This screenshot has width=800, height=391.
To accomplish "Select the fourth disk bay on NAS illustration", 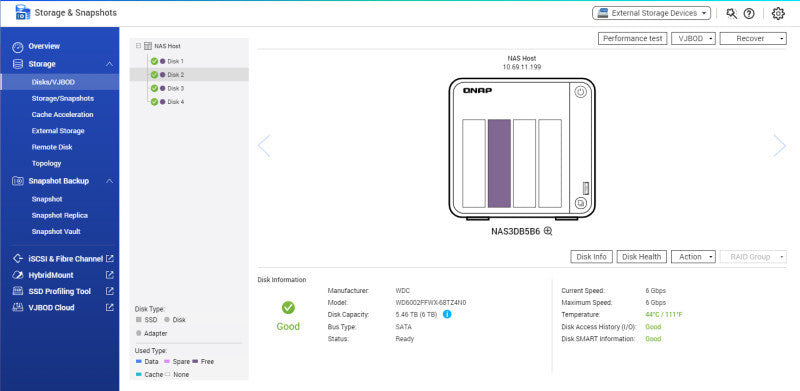I will pyautogui.click(x=550, y=163).
